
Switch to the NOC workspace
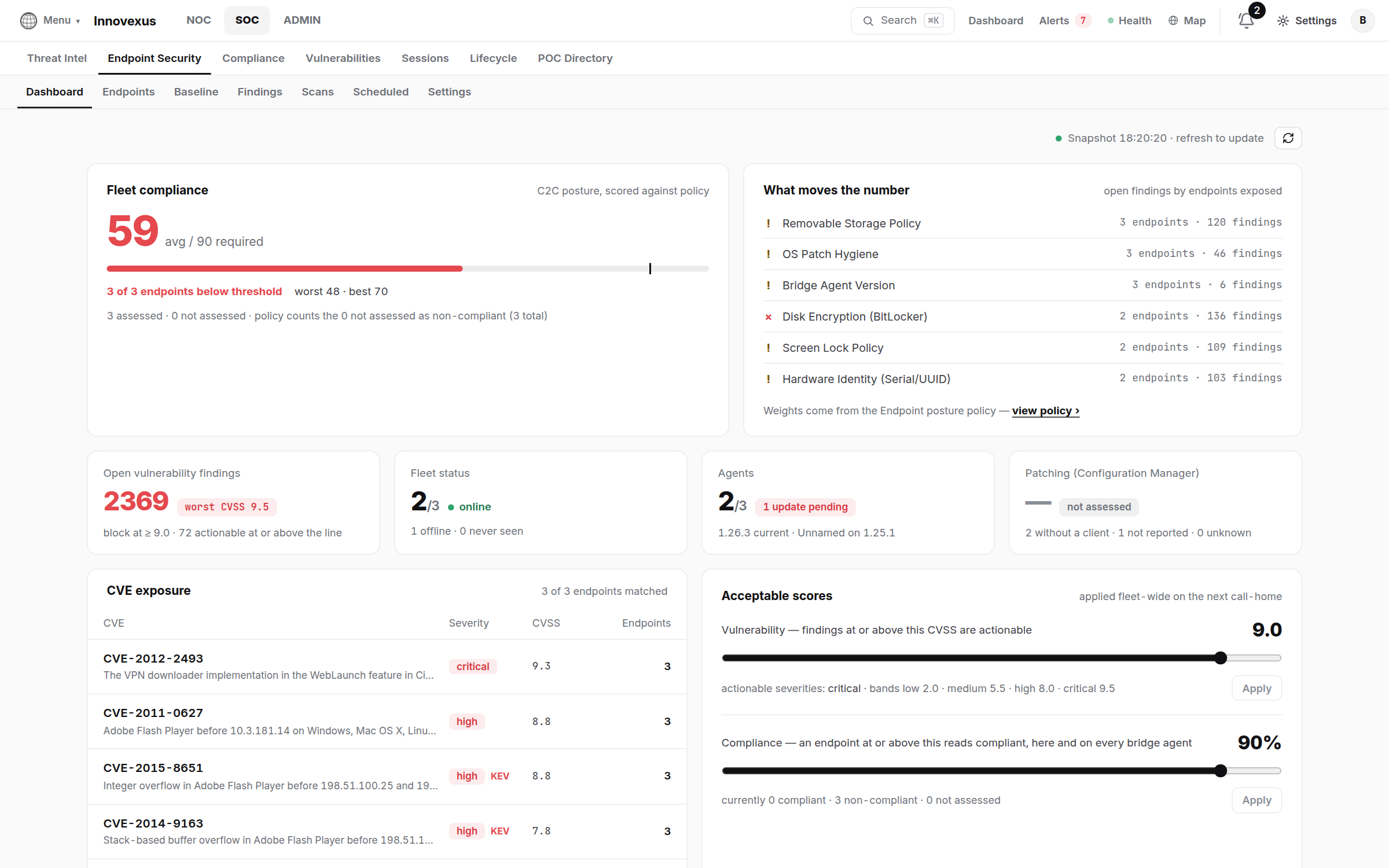(x=199, y=20)
